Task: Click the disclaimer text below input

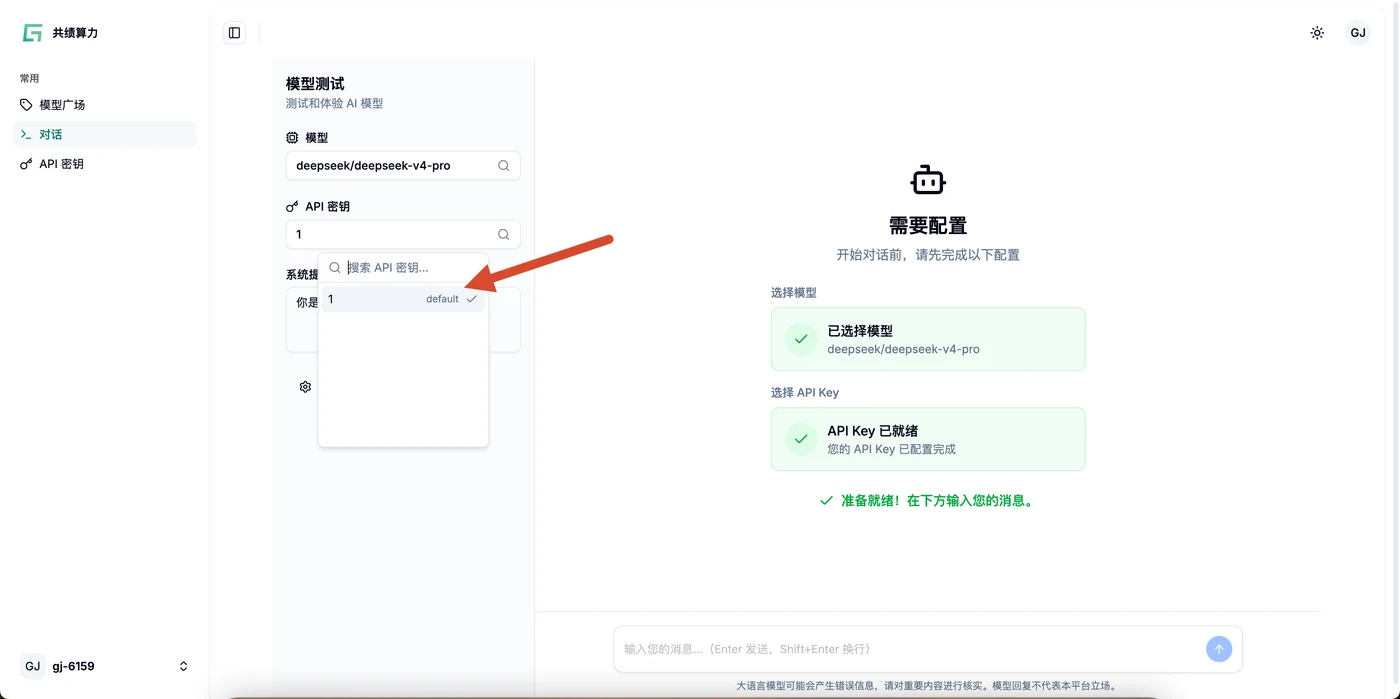Action: point(927,686)
